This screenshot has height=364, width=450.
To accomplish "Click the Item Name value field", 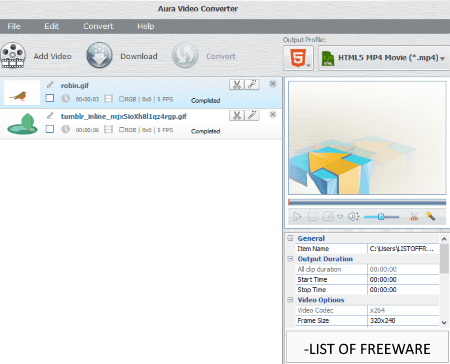I will (x=403, y=249).
